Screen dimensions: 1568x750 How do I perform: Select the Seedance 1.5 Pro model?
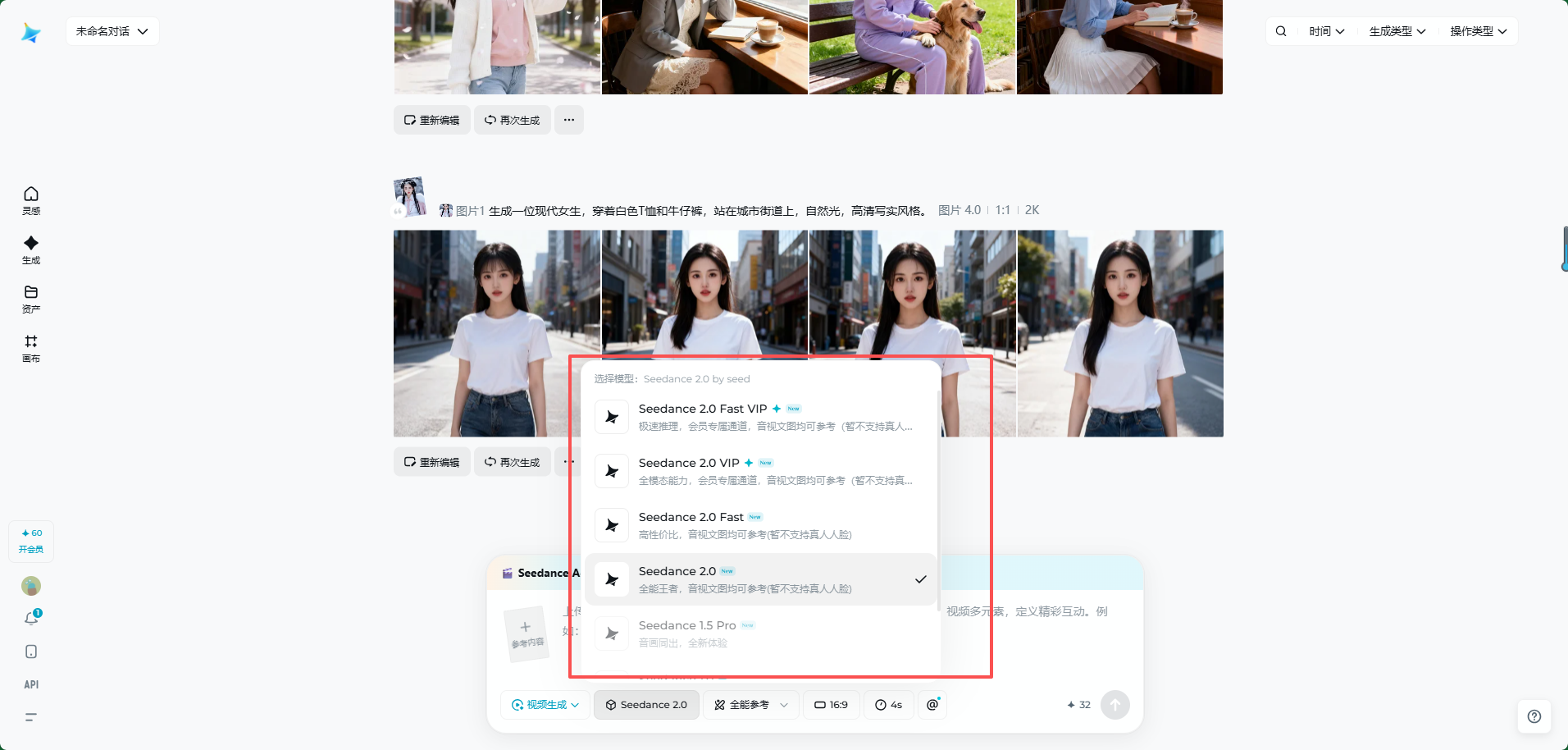pyautogui.click(x=738, y=633)
